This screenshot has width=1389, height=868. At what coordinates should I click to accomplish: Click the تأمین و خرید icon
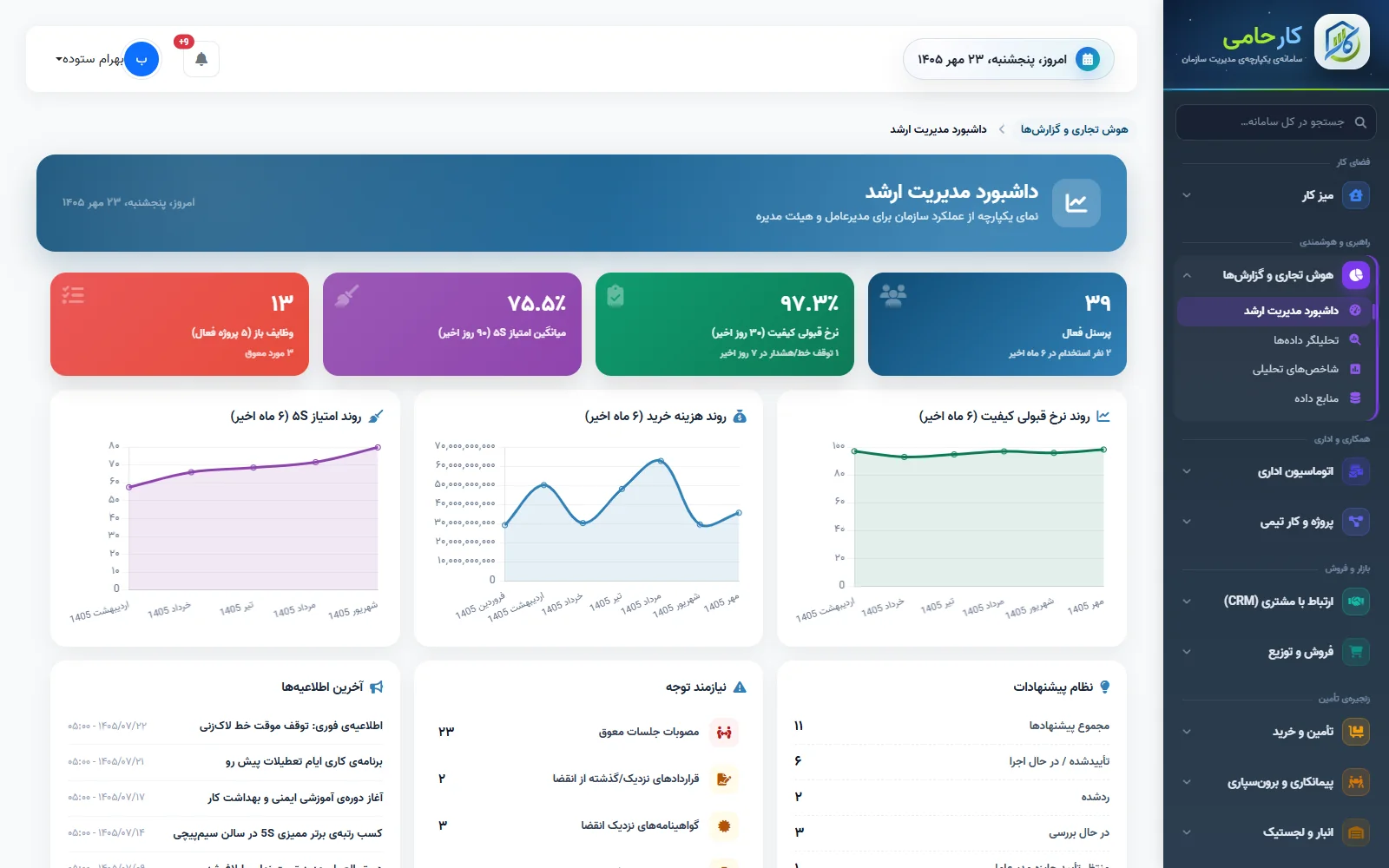(x=1356, y=732)
